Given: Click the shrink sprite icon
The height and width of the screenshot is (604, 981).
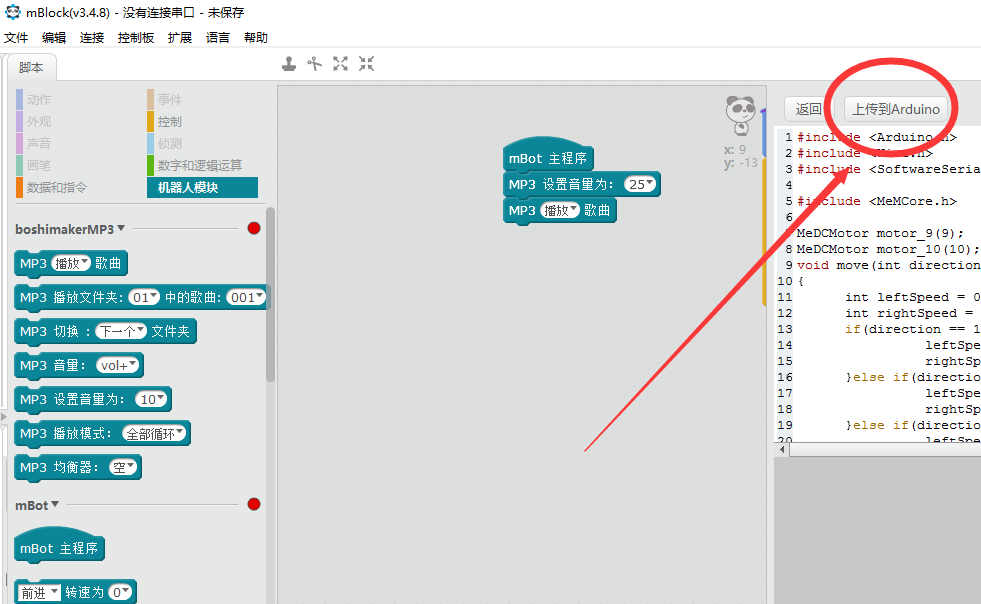Looking at the screenshot, I should click(x=367, y=64).
